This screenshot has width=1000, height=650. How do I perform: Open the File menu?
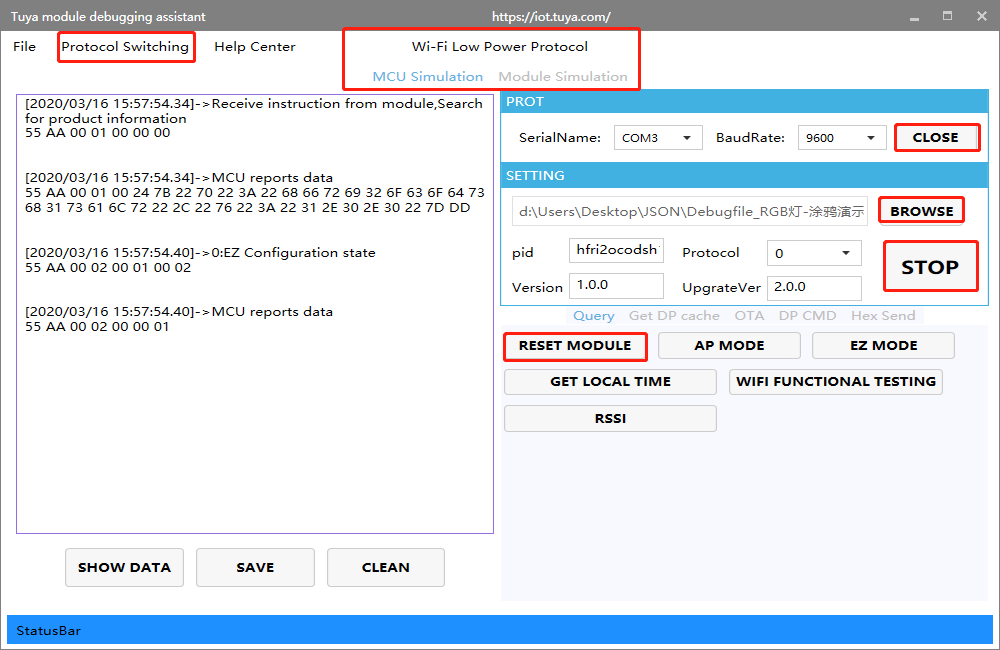click(24, 47)
